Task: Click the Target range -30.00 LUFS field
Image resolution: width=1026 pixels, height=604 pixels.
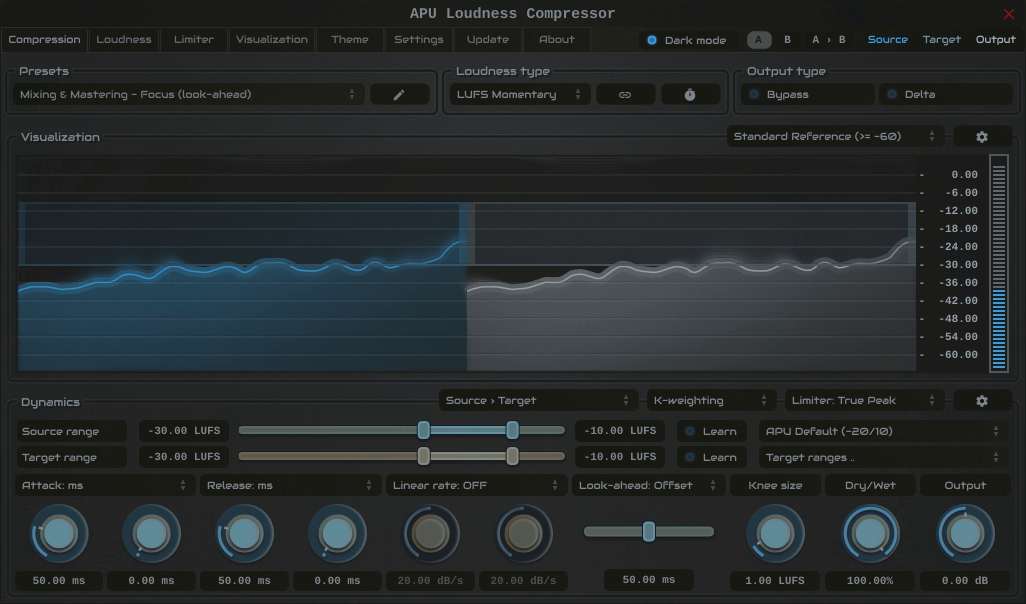Action: pos(184,457)
